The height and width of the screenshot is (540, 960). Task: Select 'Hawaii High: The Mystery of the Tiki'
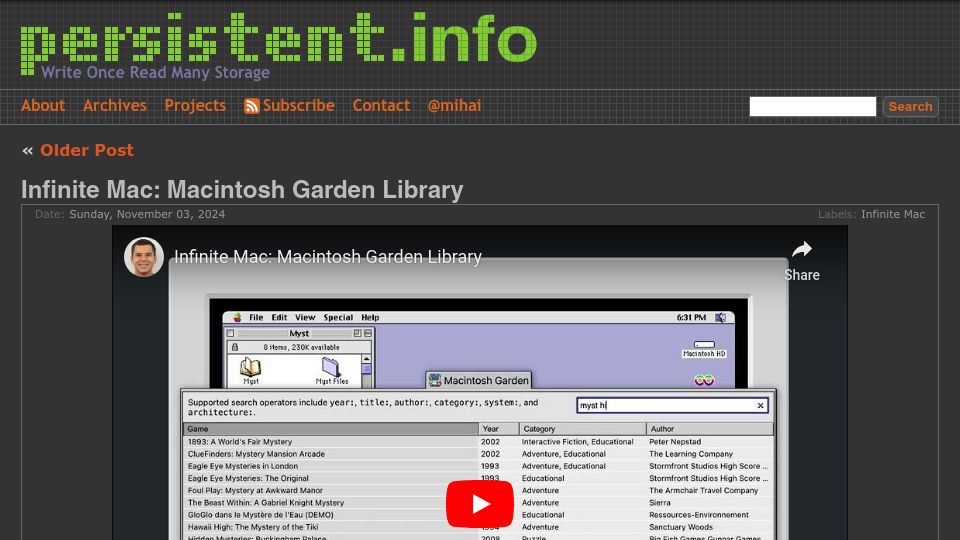point(253,527)
